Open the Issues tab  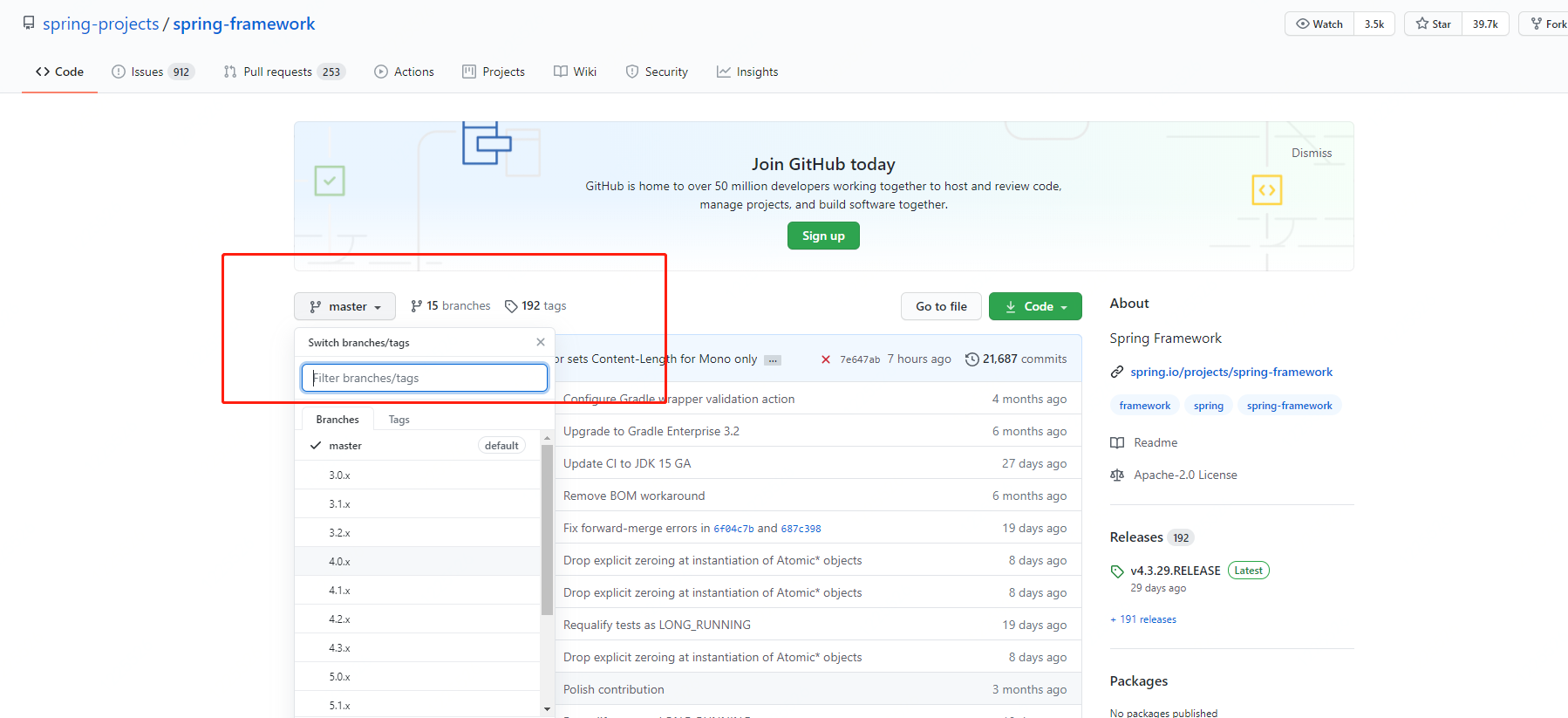[153, 72]
